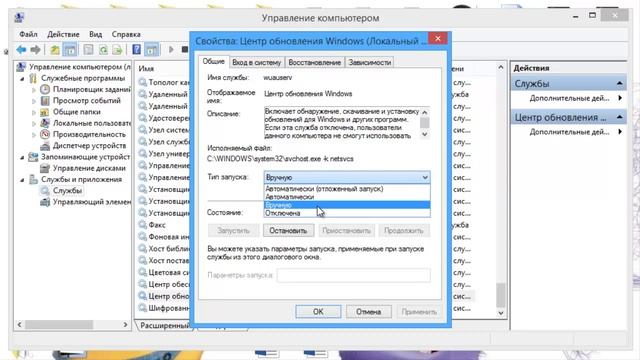Open the Properties toolbar icon
Viewport: 640px width, 360px height.
[88, 50]
